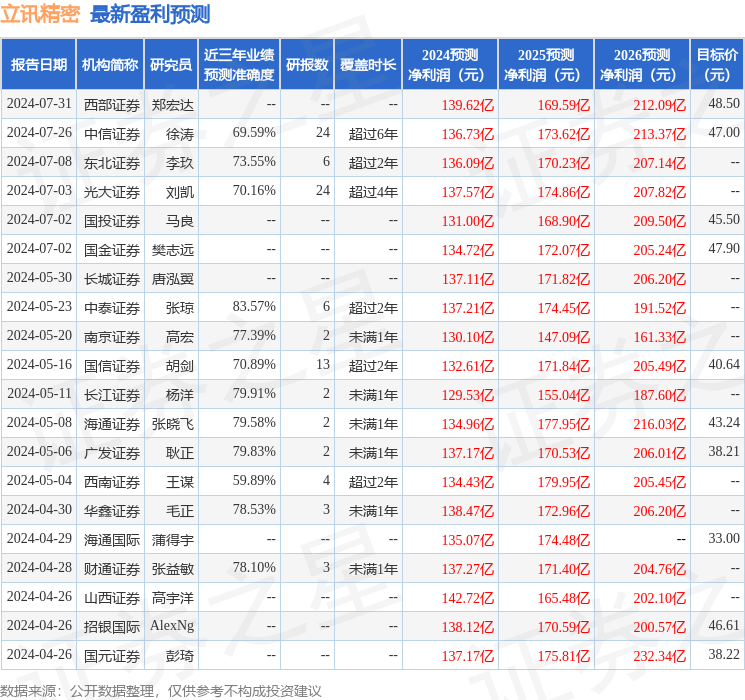Screen dimensions: 745x700
Task: Click target price 33.00
Action: 724,538
